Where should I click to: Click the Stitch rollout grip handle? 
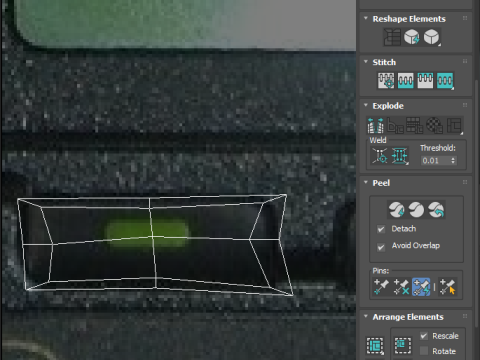[465, 62]
